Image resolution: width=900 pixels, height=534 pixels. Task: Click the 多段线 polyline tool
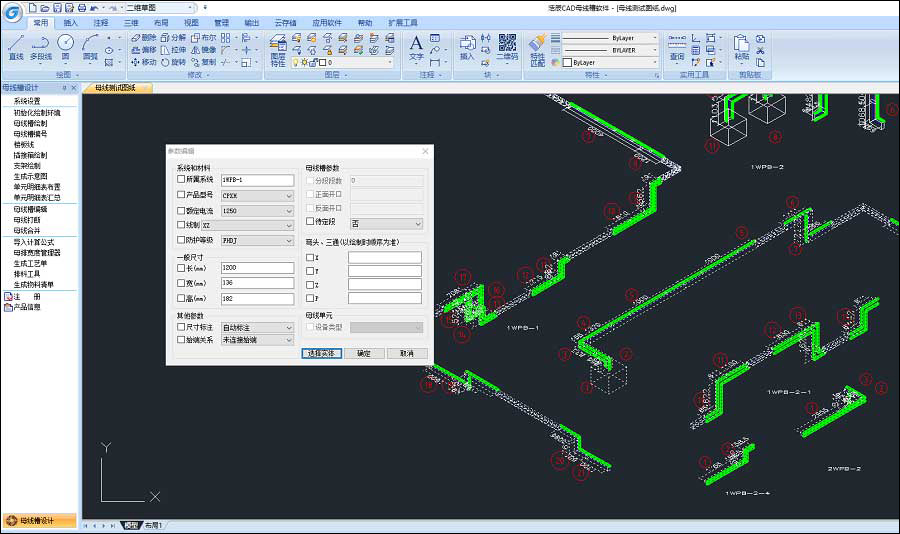click(40, 46)
